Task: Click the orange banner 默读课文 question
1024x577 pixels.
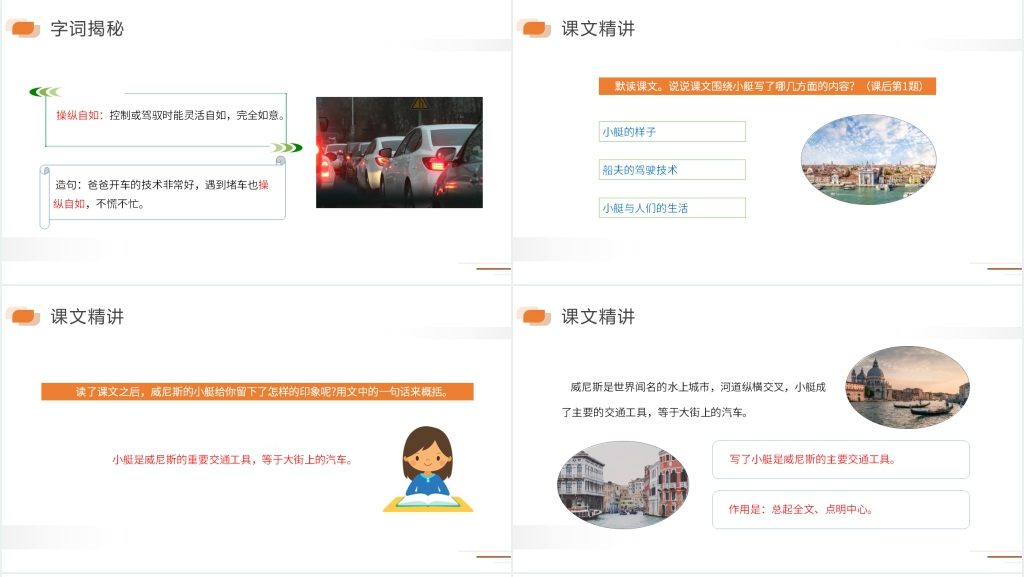Action: 767,86
